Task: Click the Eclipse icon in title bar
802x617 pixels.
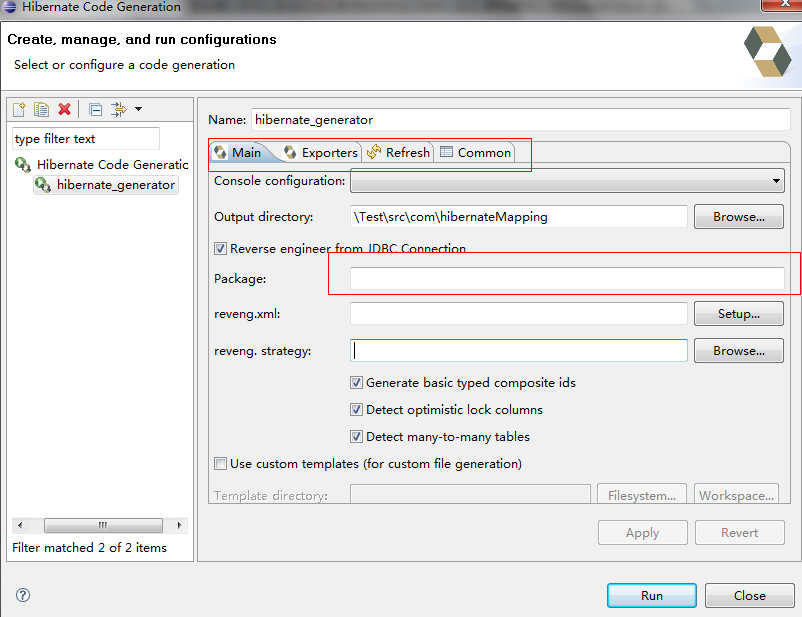Action: pos(9,7)
